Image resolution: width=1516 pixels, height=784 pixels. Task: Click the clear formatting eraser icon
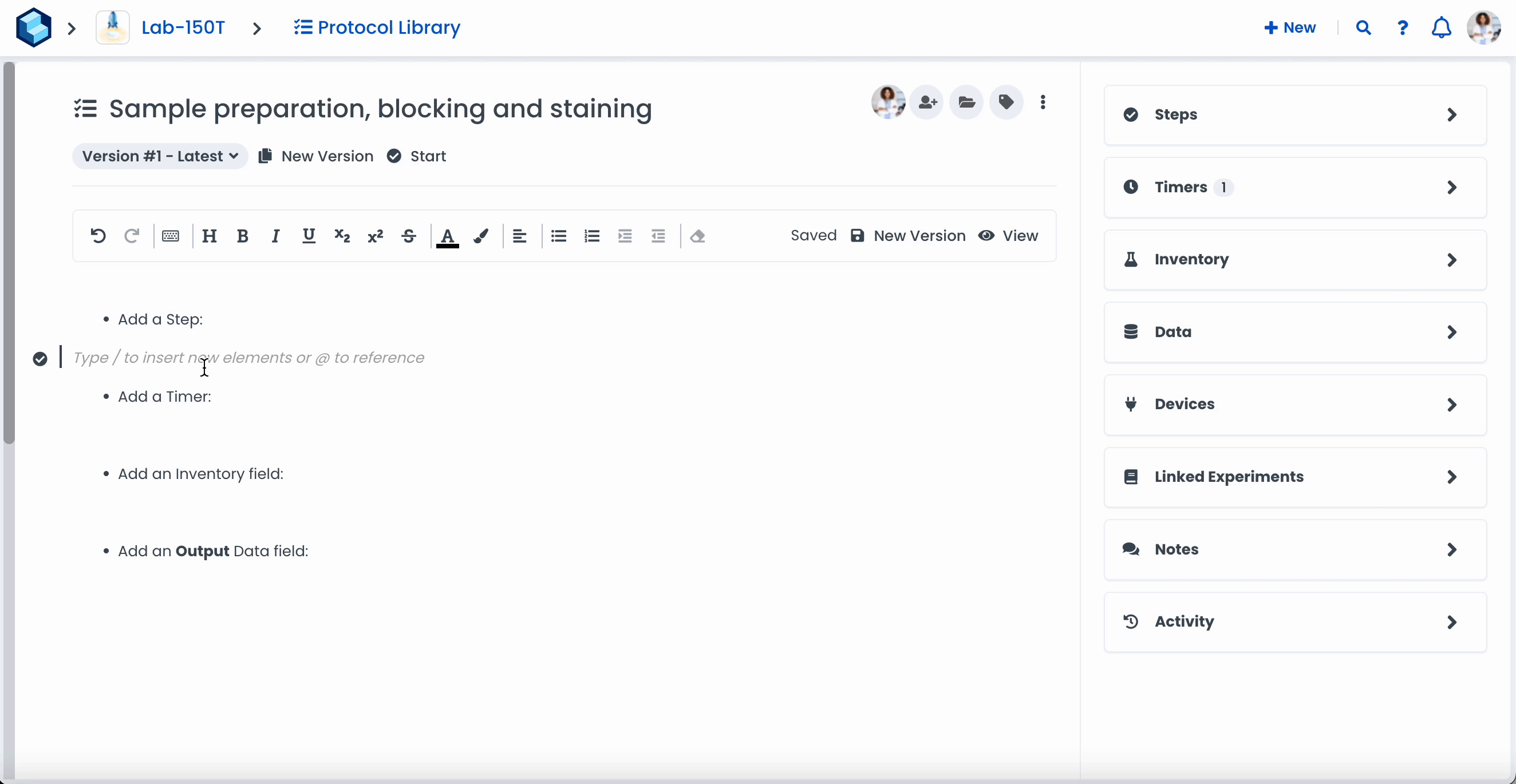point(697,236)
